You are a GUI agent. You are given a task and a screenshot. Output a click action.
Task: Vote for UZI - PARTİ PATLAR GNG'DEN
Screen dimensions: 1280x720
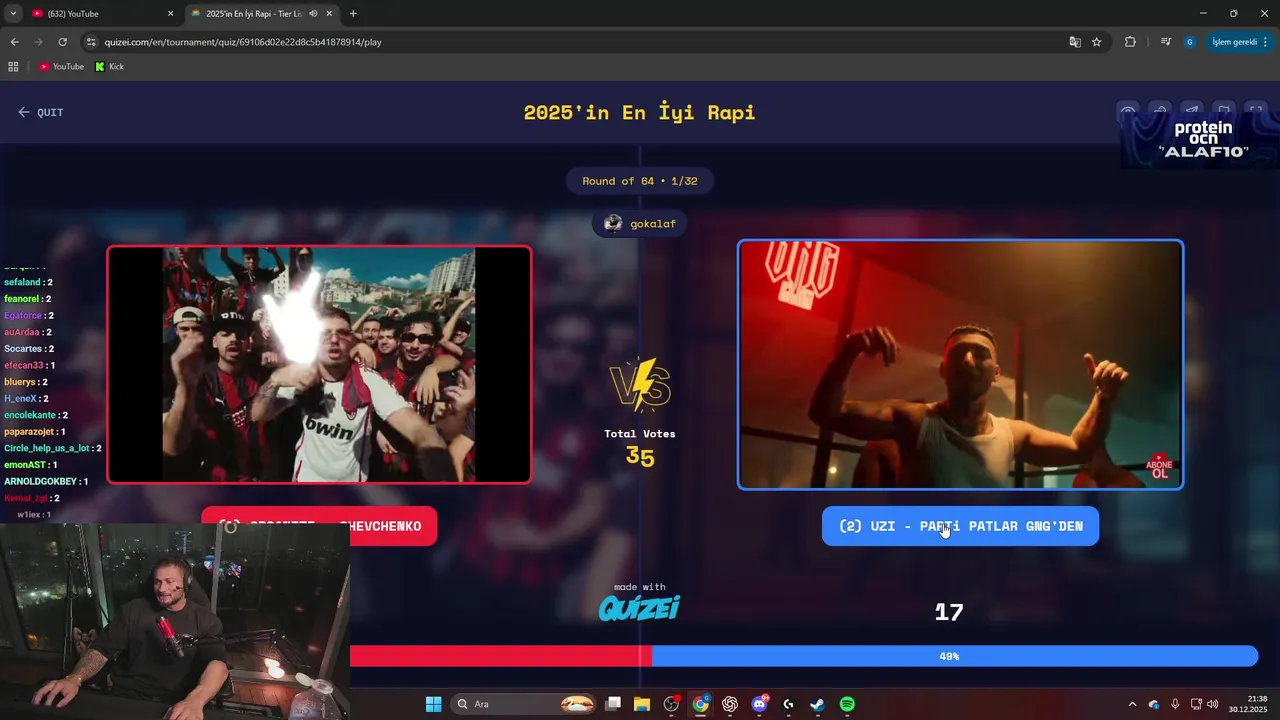(x=960, y=526)
